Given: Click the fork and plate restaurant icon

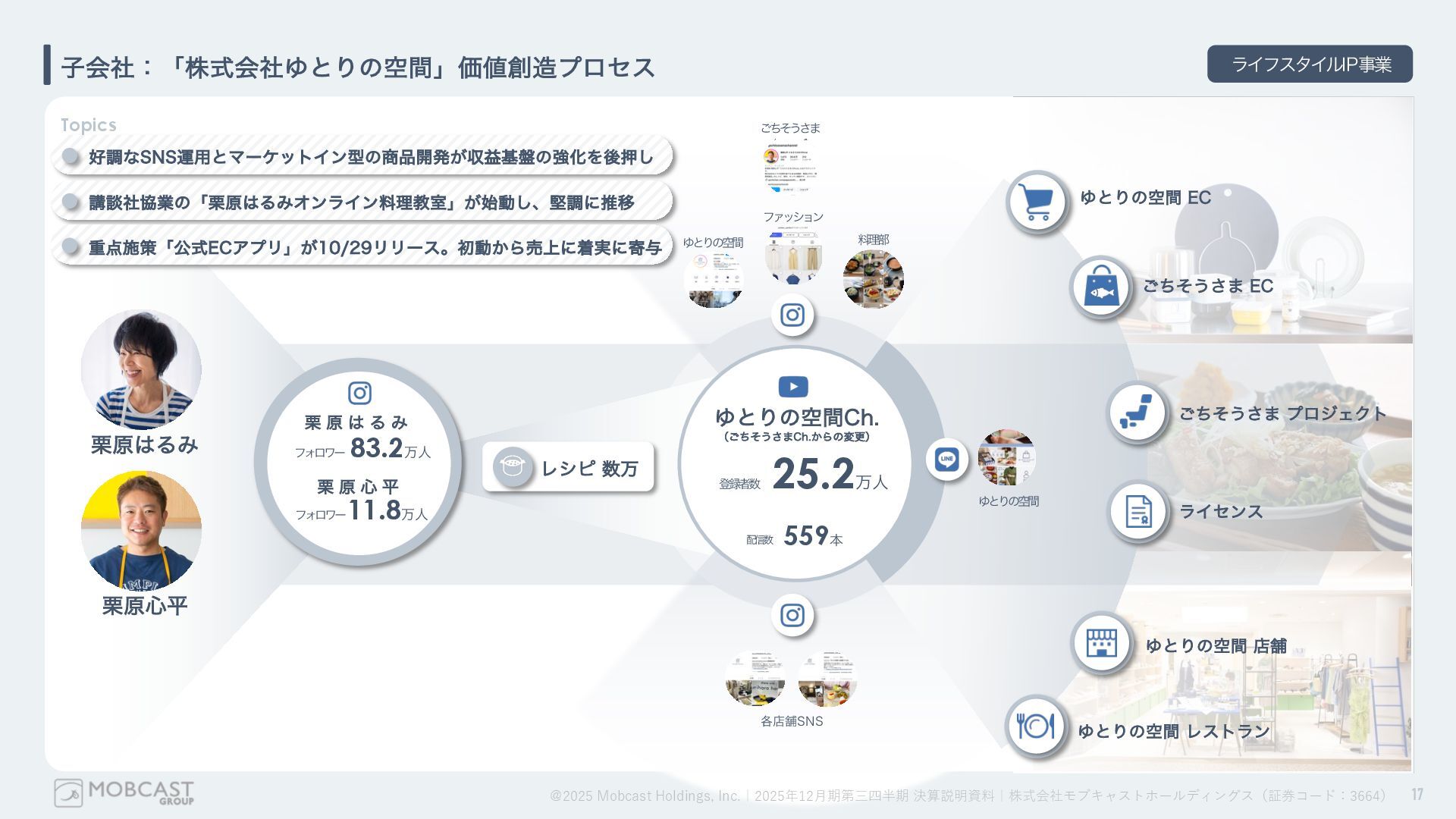Looking at the screenshot, I should pos(1036,726).
